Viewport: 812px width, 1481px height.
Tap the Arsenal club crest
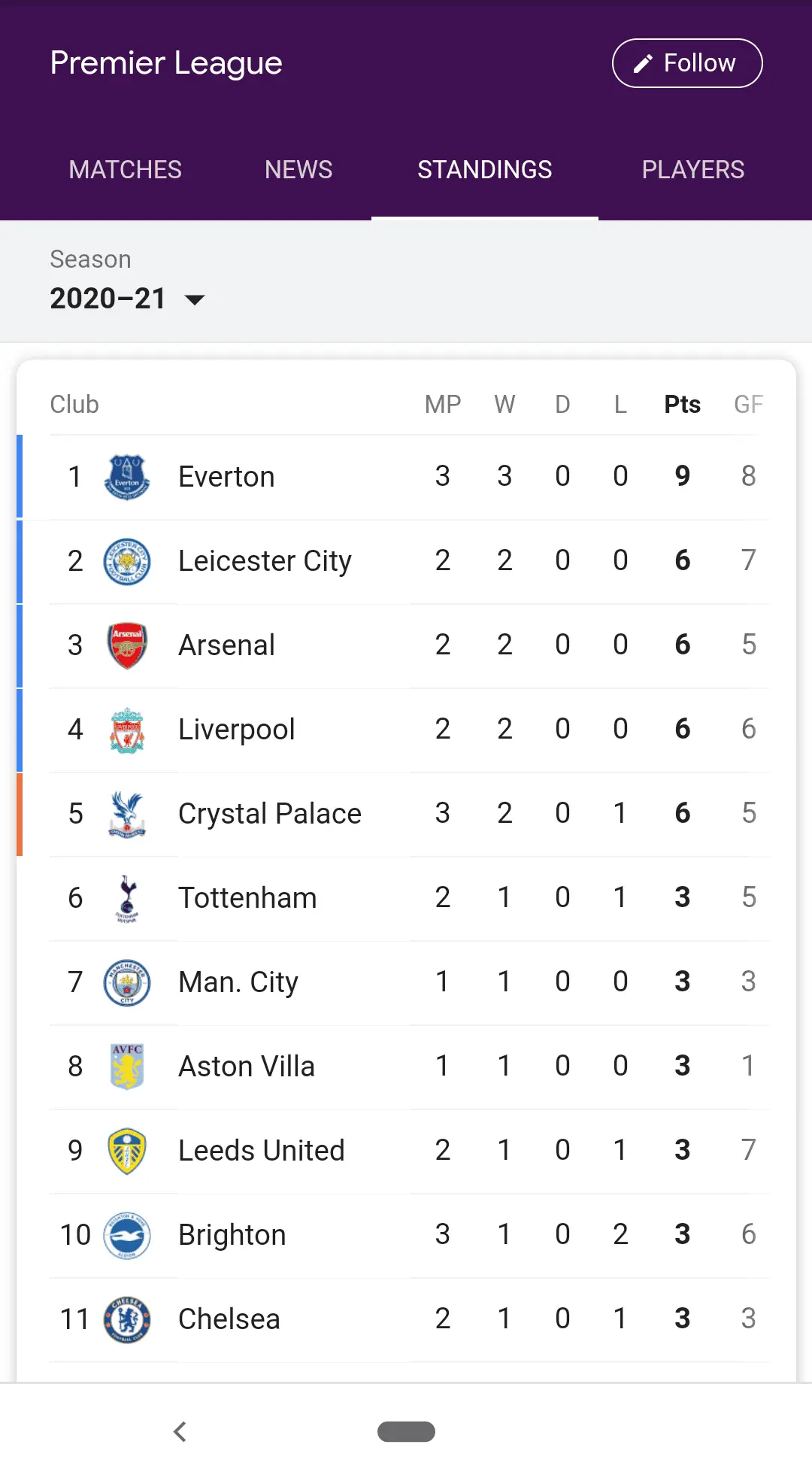coord(126,645)
